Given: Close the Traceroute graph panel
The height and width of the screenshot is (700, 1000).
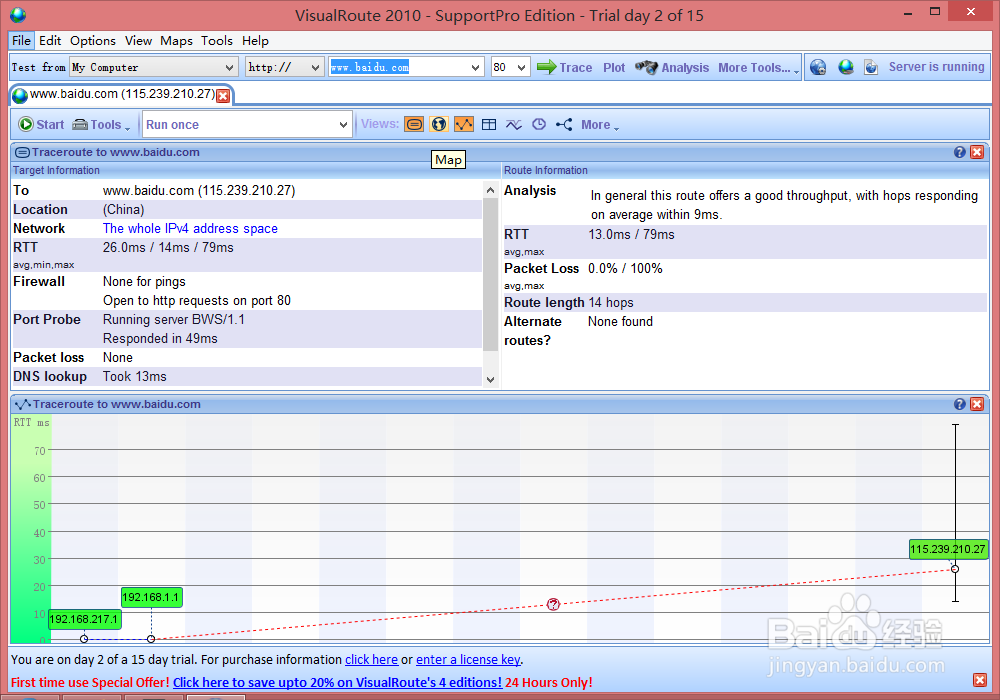Looking at the screenshot, I should pos(976,404).
